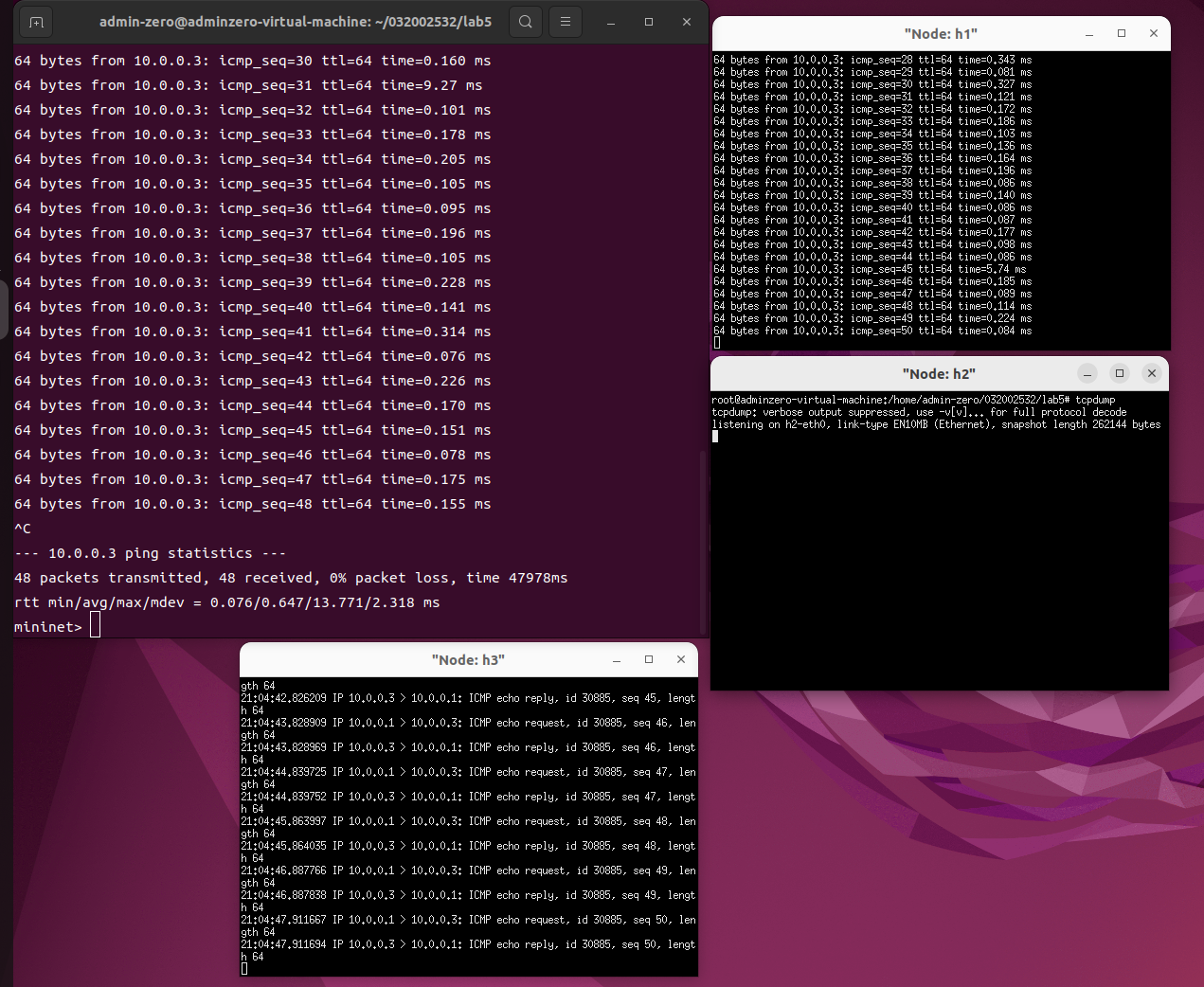This screenshot has width=1204, height=987.
Task: Maximize the main mininet terminal window
Action: pos(649,22)
